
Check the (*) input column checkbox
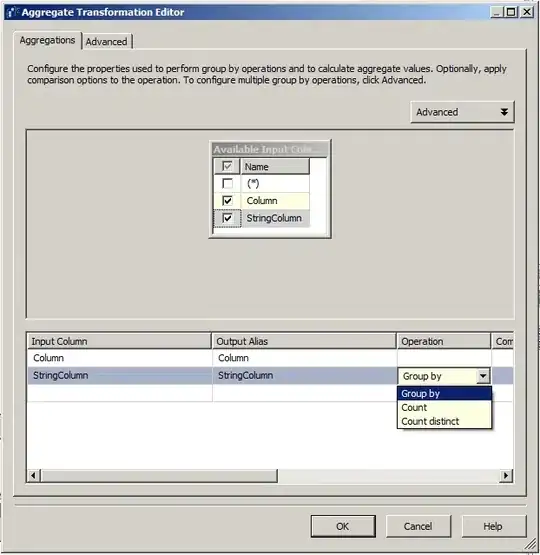point(227,183)
